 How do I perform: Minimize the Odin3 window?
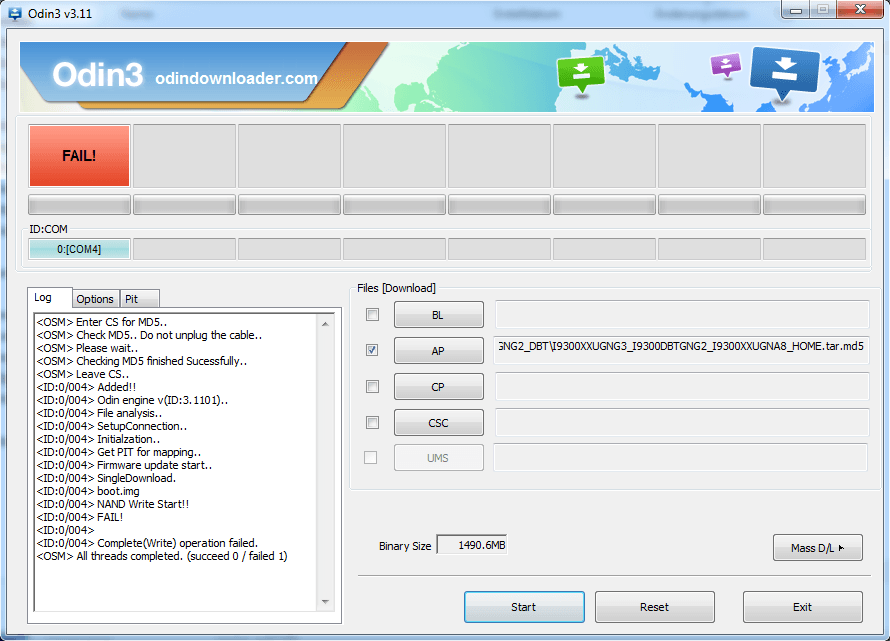pos(796,10)
